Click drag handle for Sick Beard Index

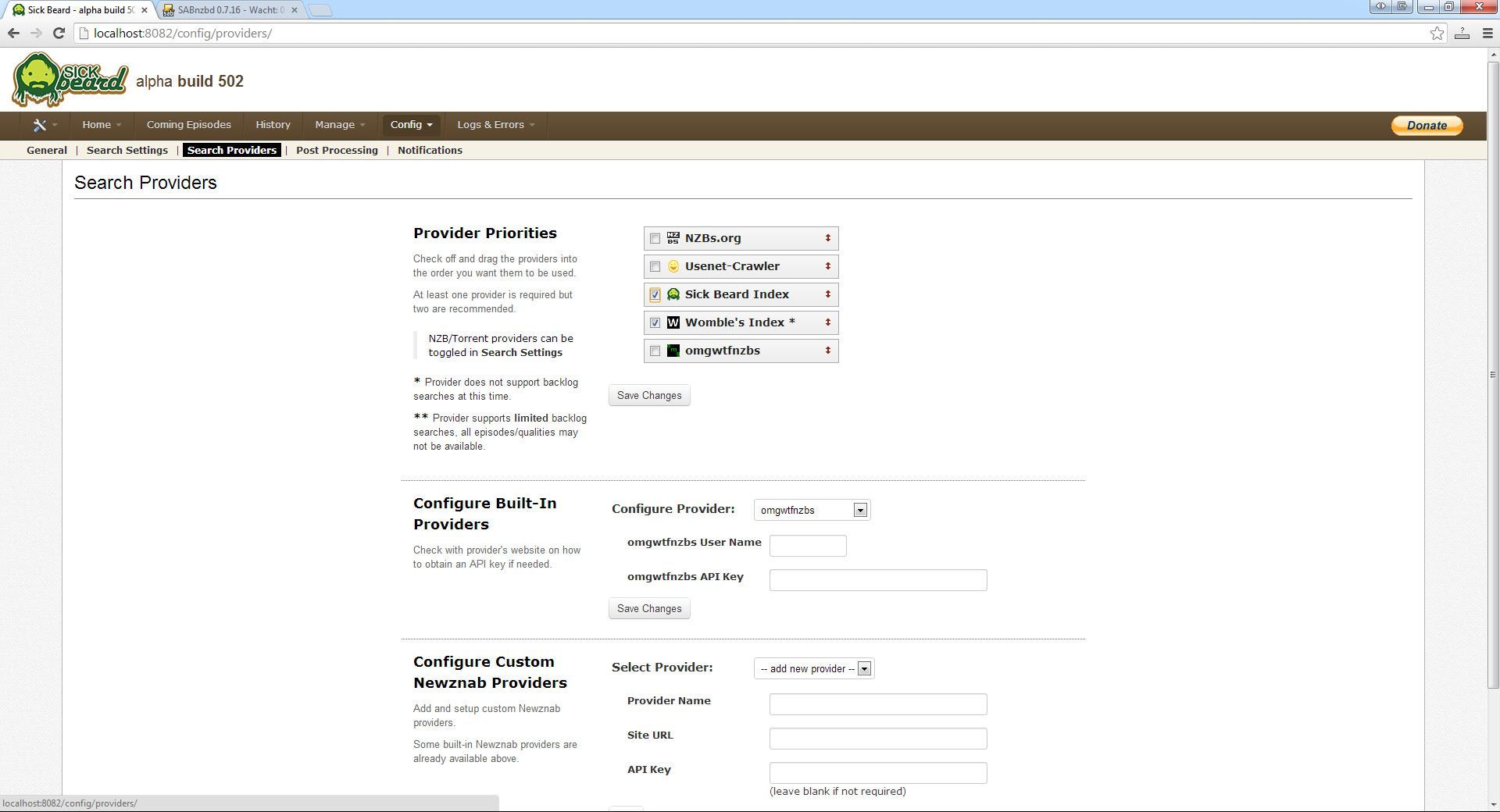pos(827,294)
